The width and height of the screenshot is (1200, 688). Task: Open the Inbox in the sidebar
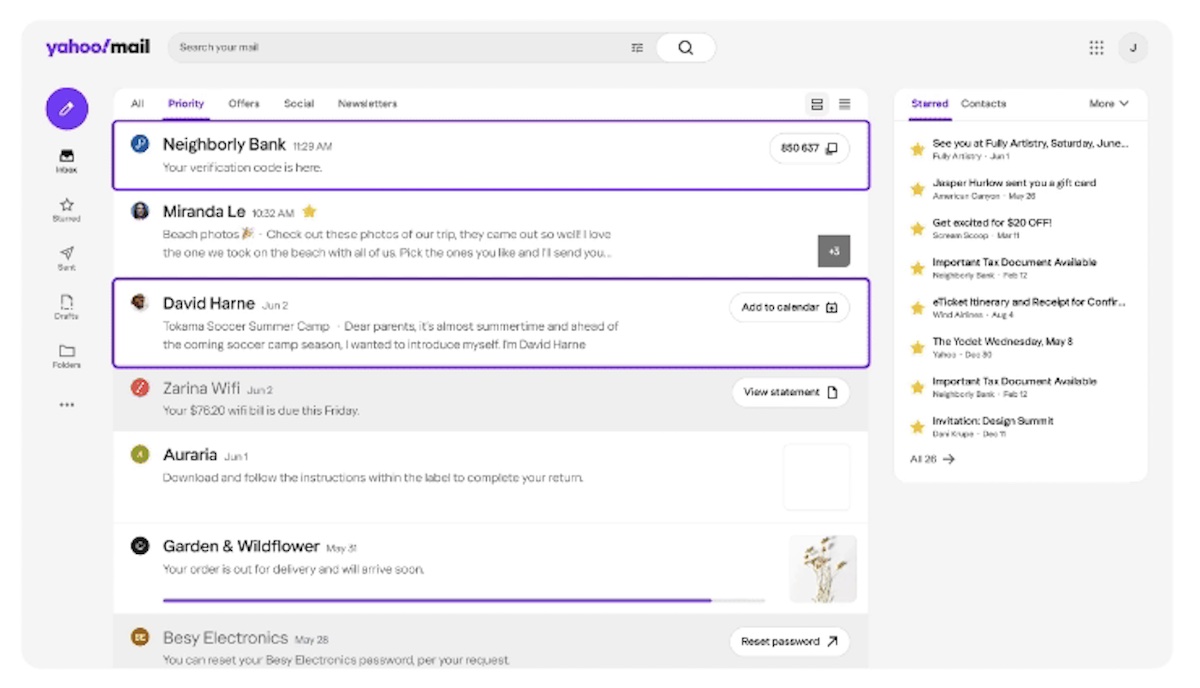[67, 162]
